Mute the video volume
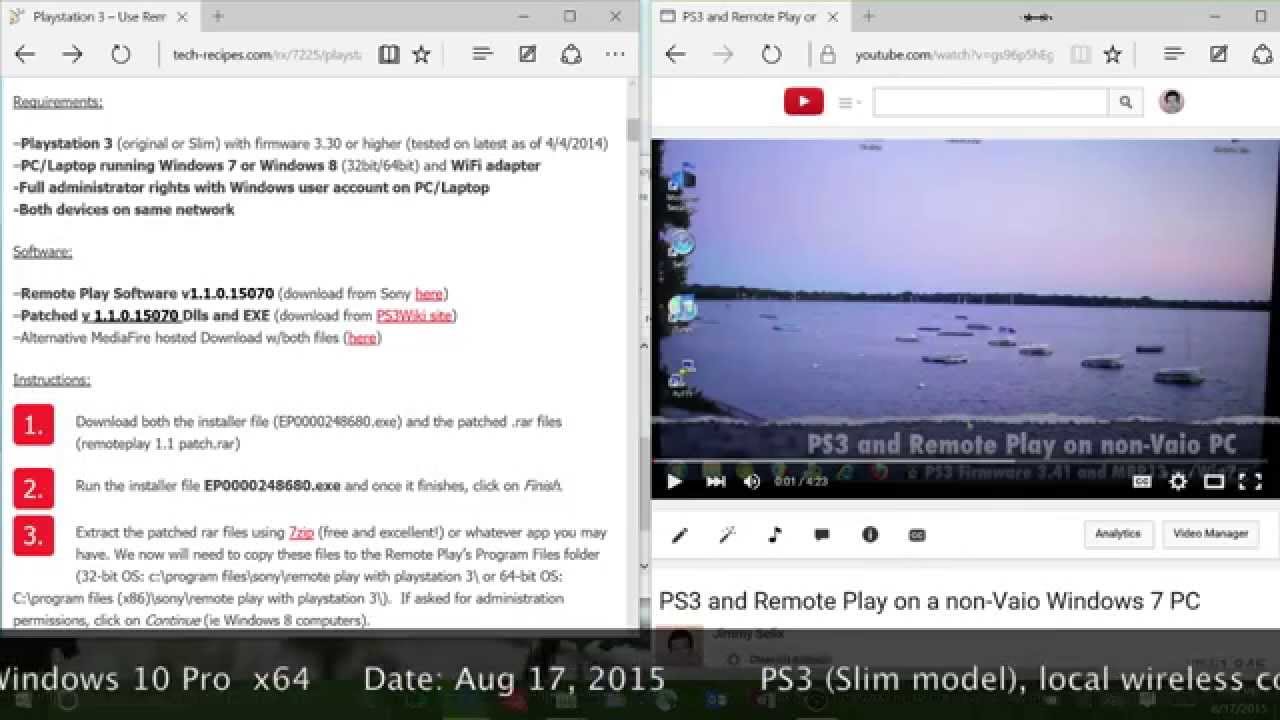The height and width of the screenshot is (720, 1280). pos(752,481)
